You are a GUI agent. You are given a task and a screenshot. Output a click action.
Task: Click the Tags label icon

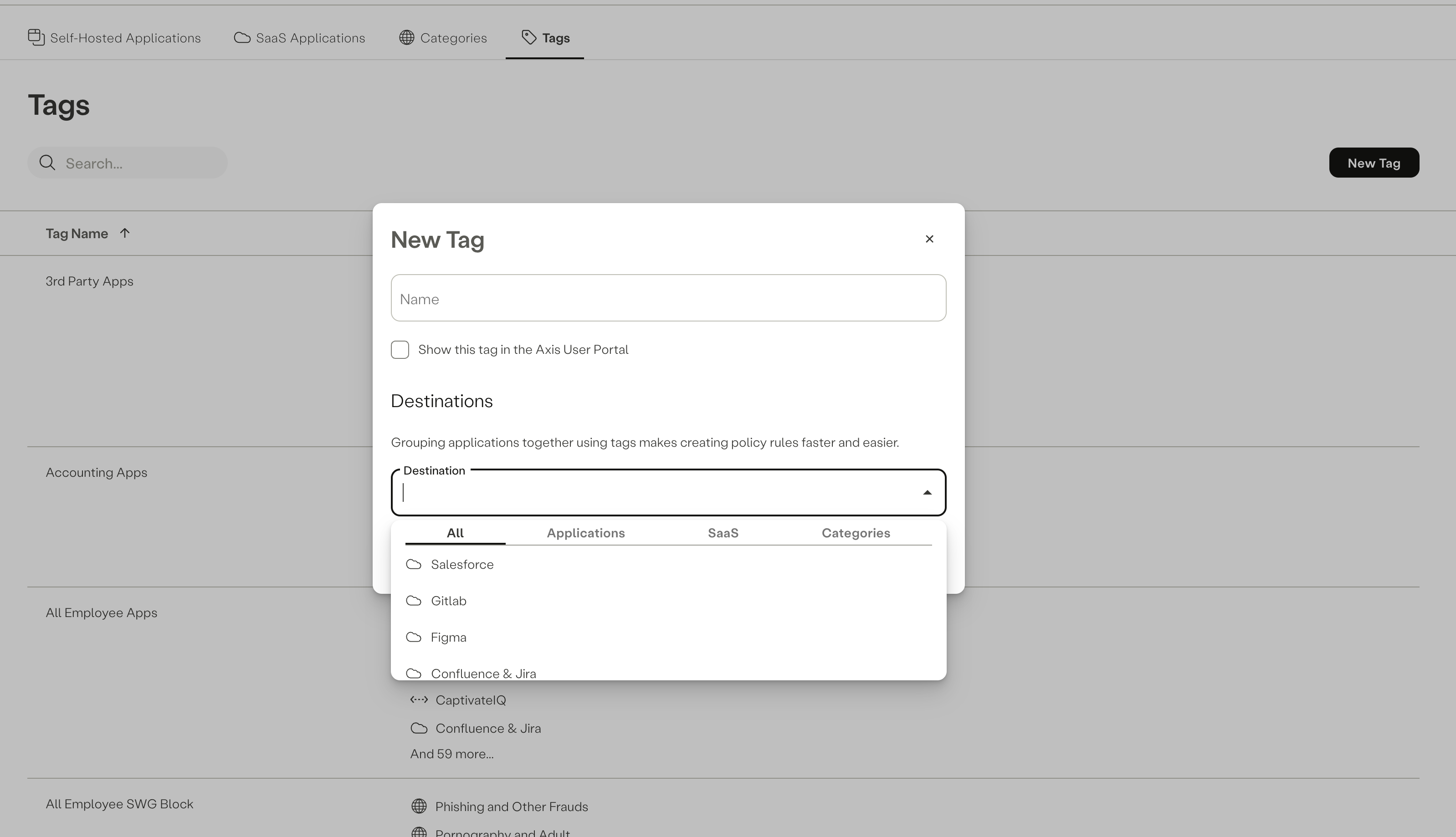[x=528, y=38]
